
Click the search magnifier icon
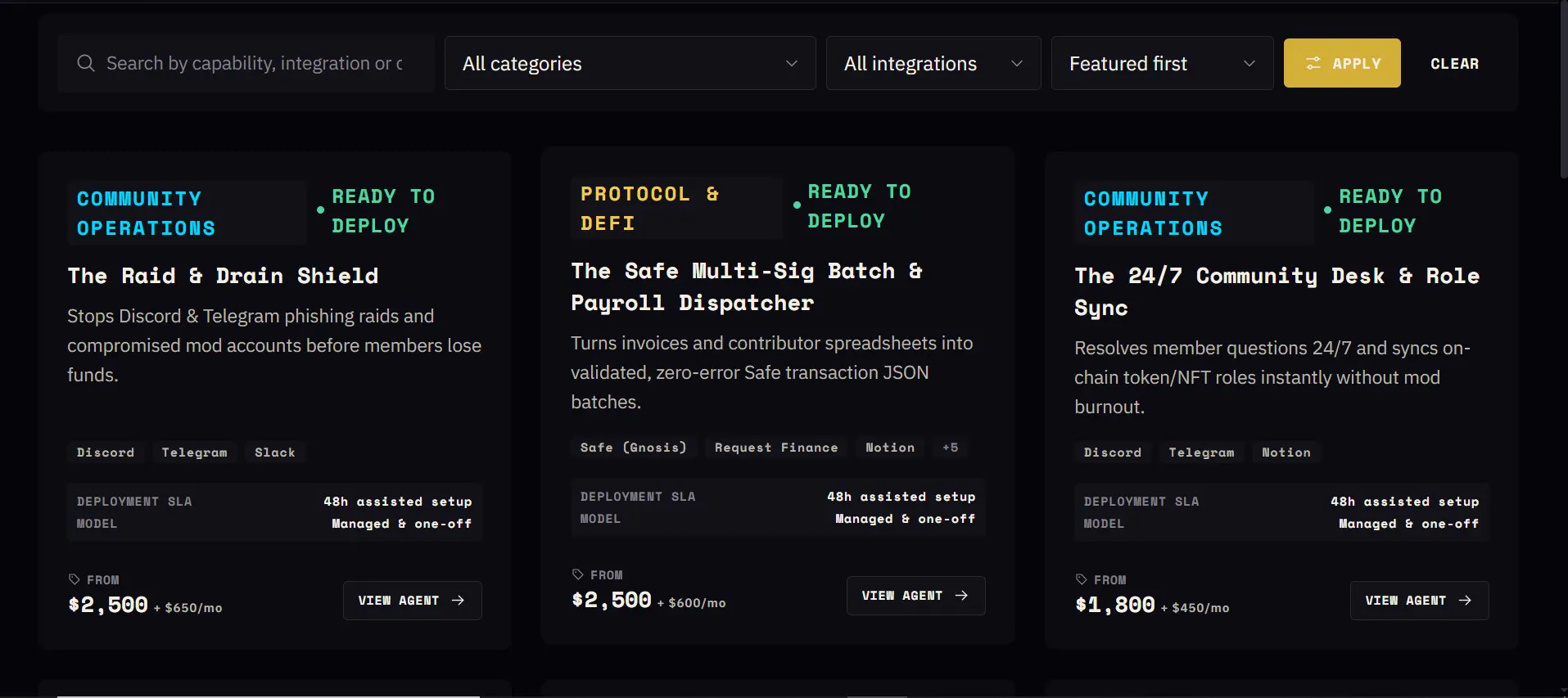(x=85, y=63)
